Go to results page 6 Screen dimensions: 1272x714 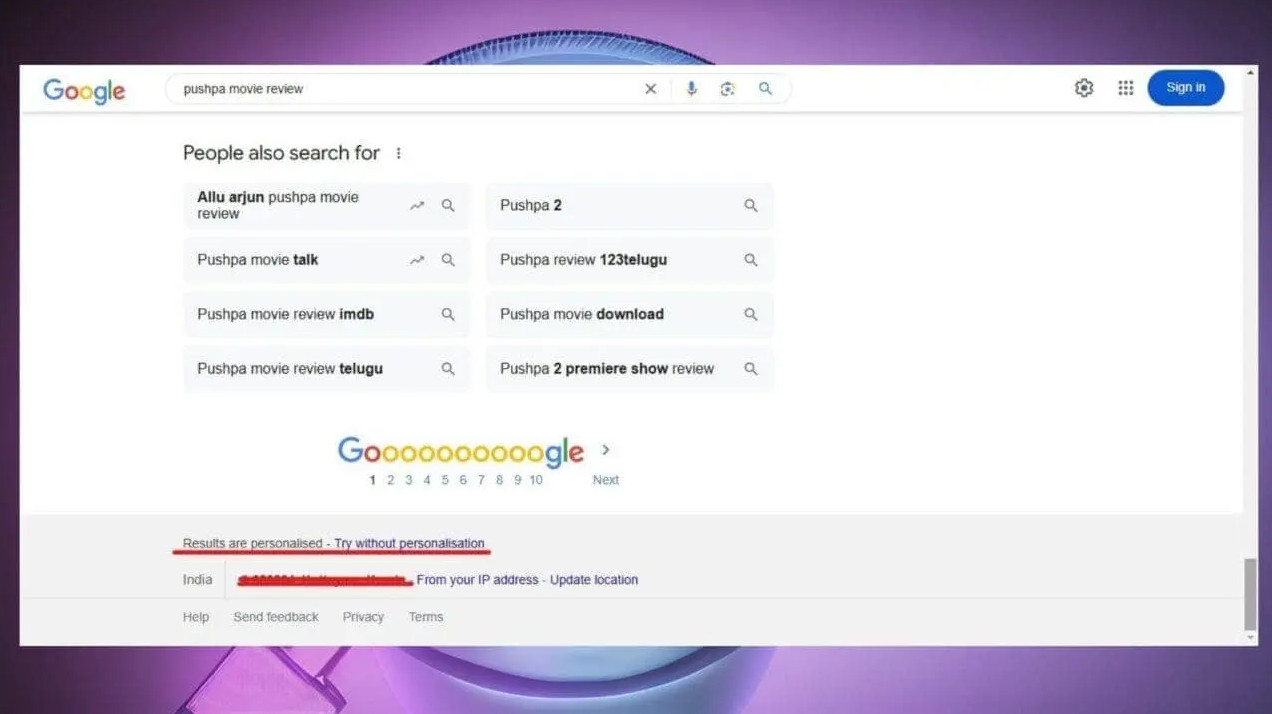(463, 480)
